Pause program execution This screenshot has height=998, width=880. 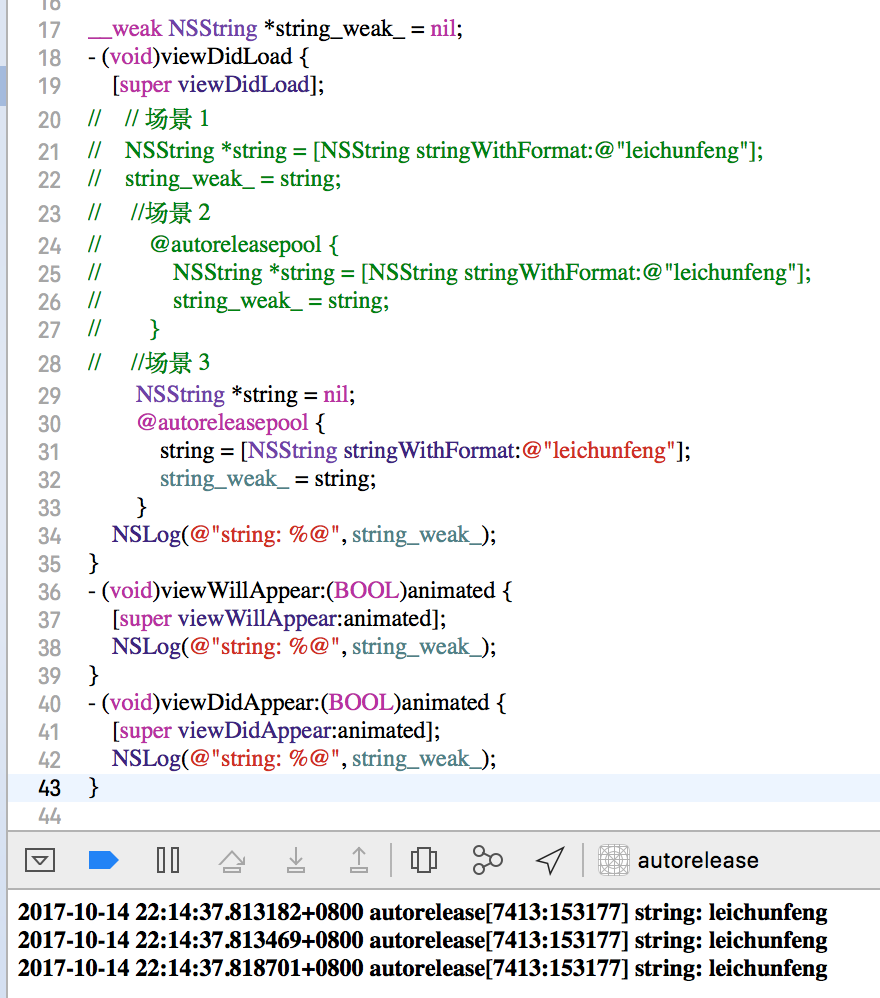pyautogui.click(x=168, y=861)
